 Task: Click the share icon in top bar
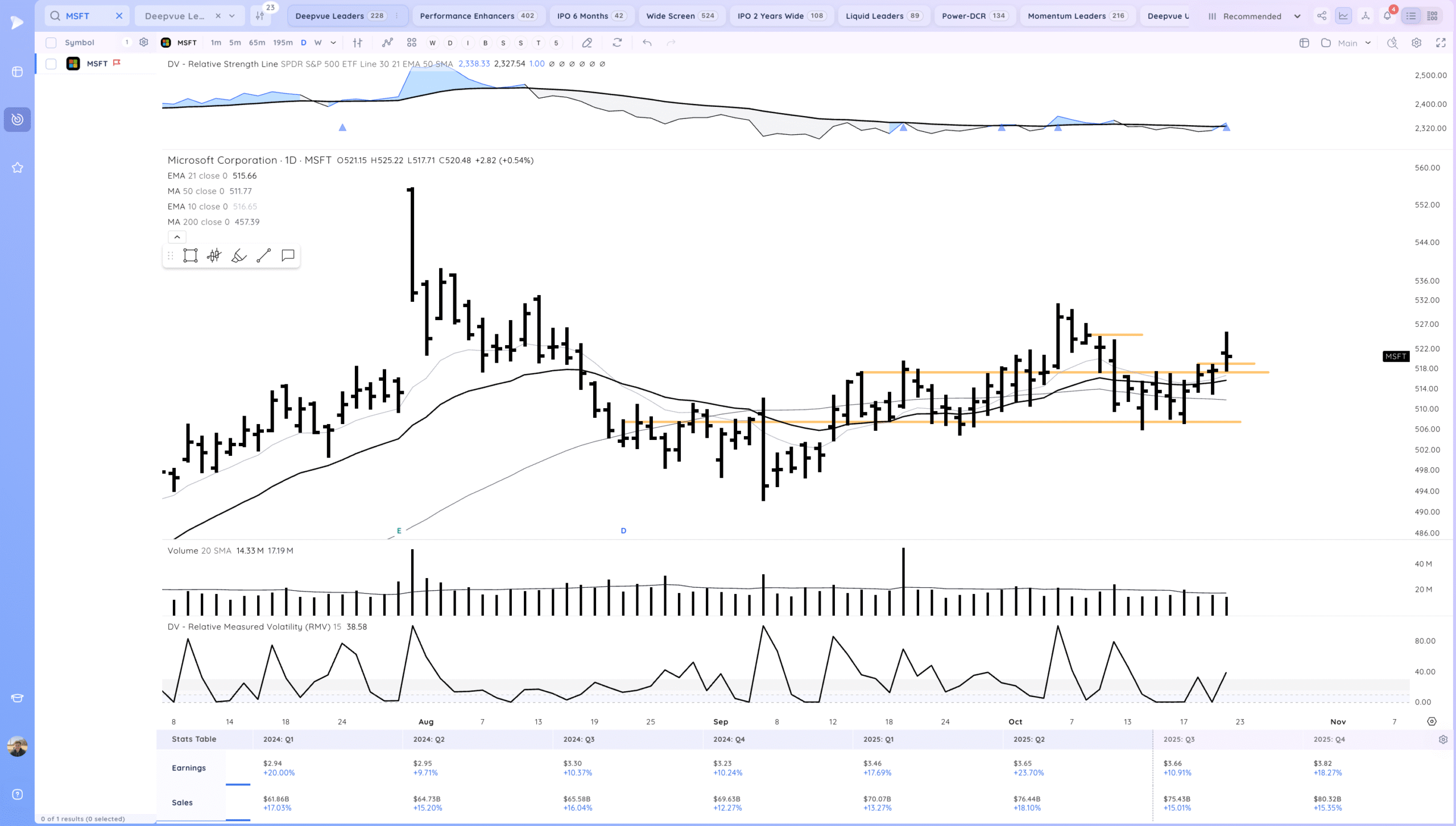1322,16
